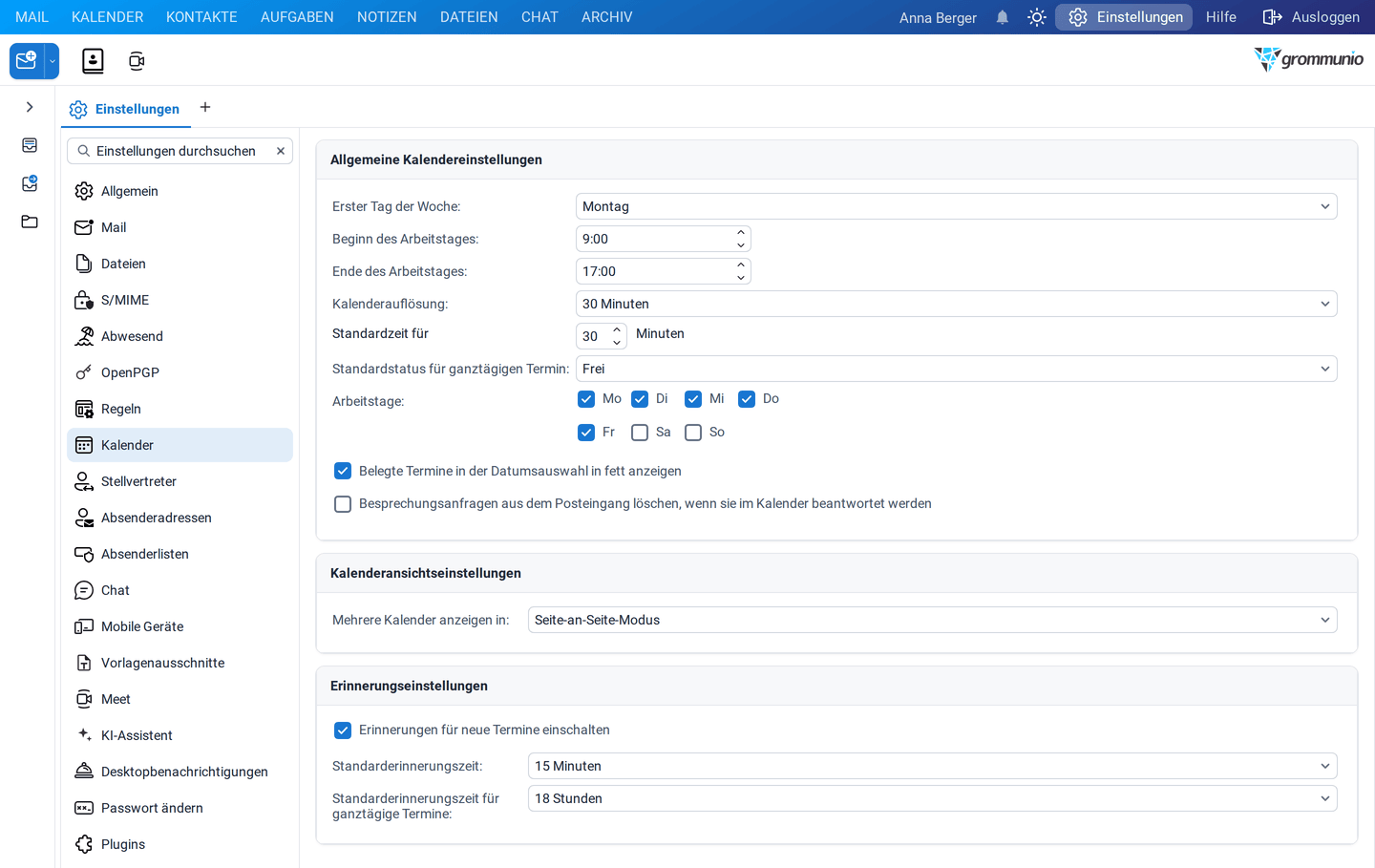Image resolution: width=1375 pixels, height=868 pixels.
Task: Open the KALENDER menu item
Action: pos(108,17)
